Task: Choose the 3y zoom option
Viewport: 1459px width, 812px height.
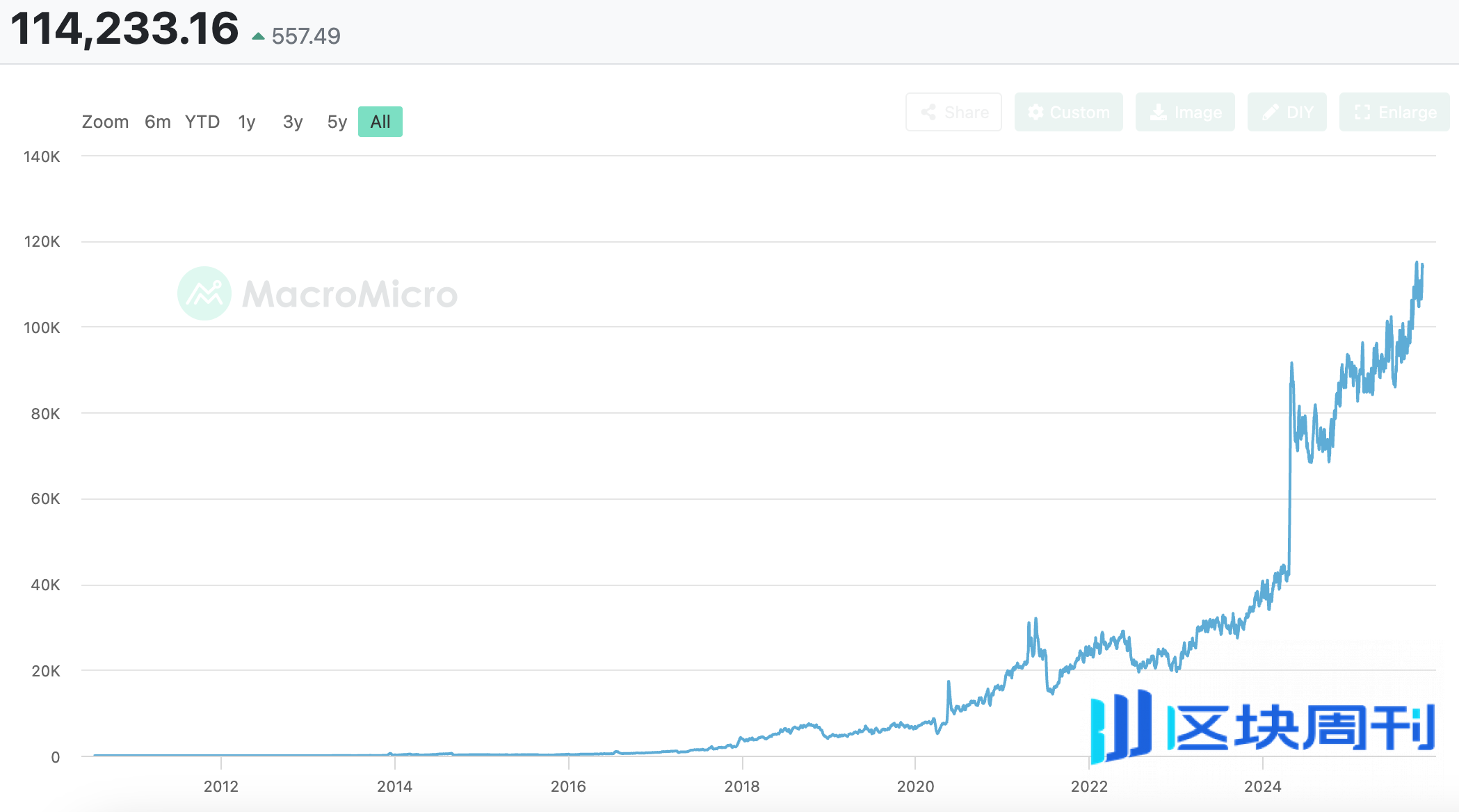Action: (293, 122)
